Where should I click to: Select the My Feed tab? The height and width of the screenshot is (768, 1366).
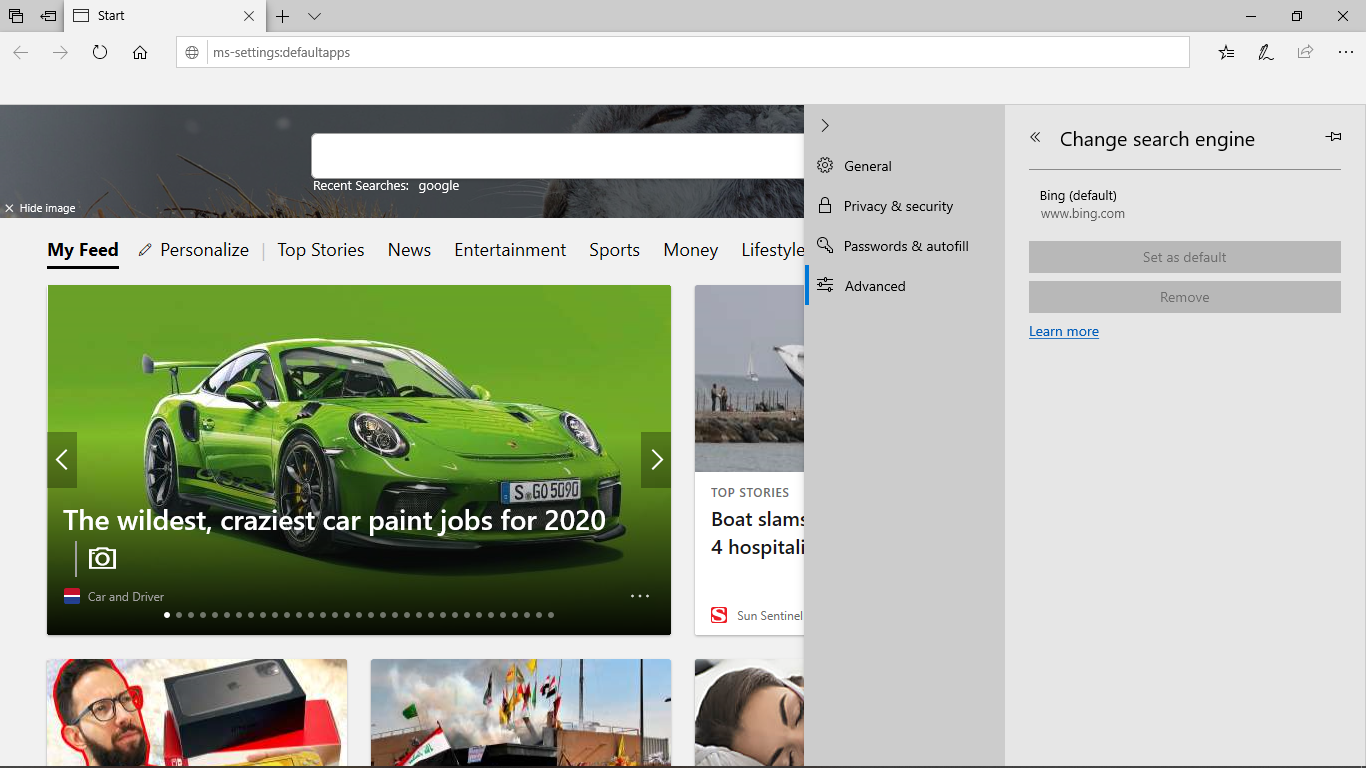point(83,250)
